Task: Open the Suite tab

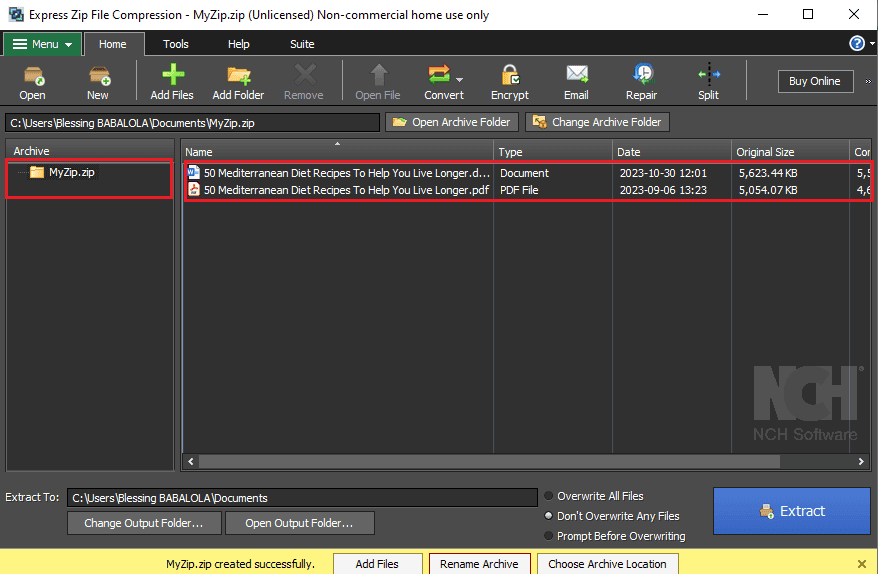Action: tap(302, 44)
